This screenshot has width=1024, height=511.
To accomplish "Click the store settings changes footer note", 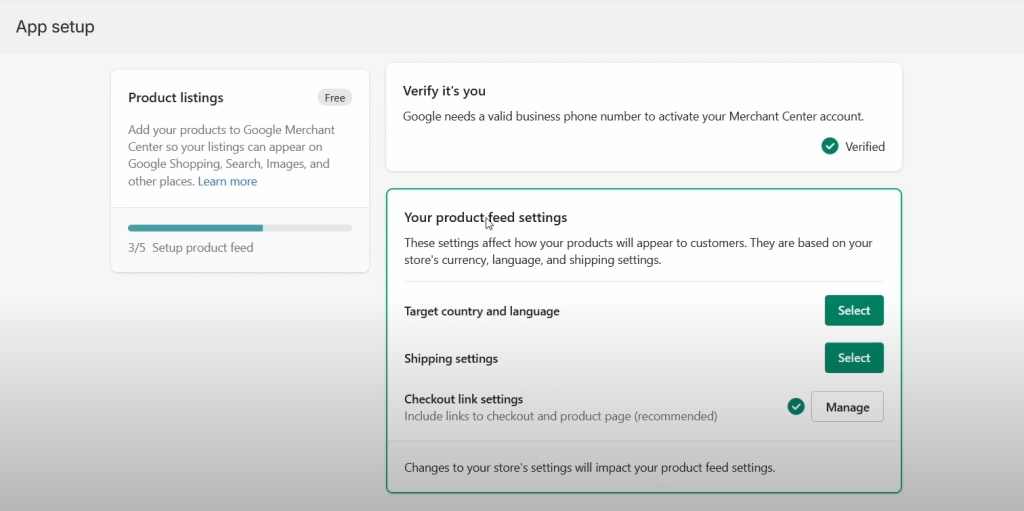I will pyautogui.click(x=589, y=467).
